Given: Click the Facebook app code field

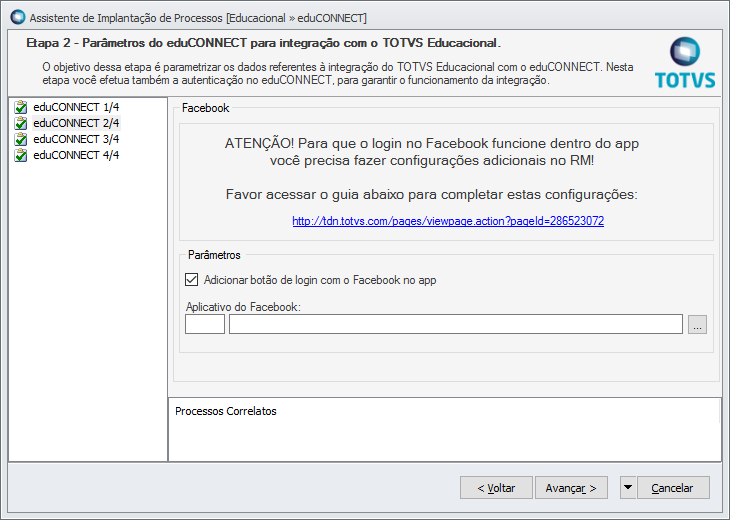Looking at the screenshot, I should (205, 324).
